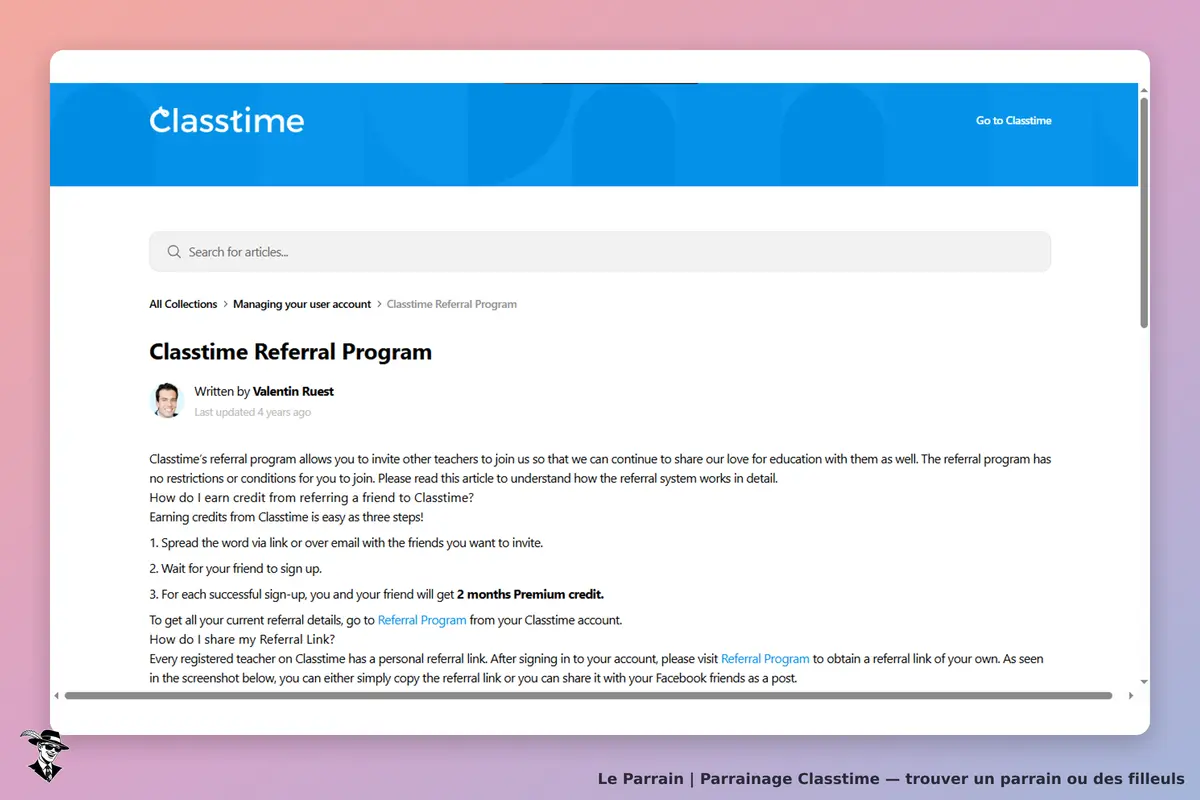Open Referral Program link after 'please visit'

(x=765, y=659)
